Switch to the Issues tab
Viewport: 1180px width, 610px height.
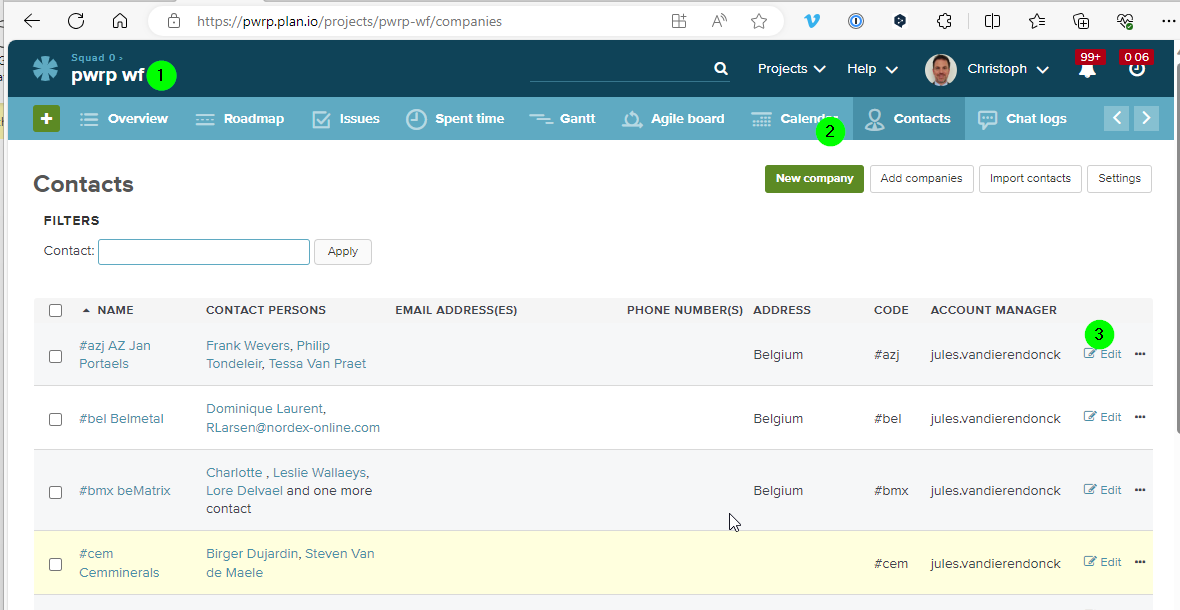point(346,118)
